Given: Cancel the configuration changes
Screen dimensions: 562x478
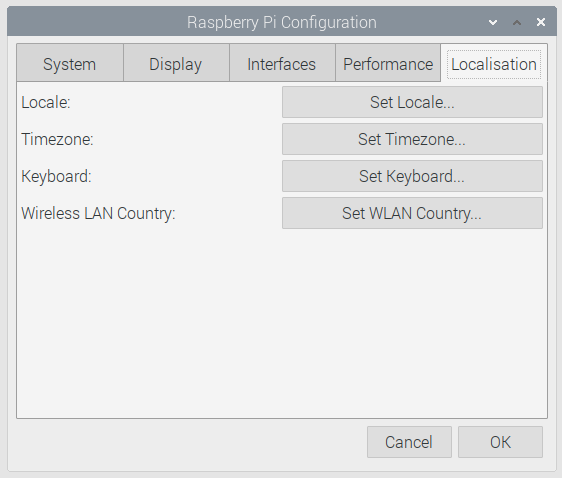Looking at the screenshot, I should (409, 442).
